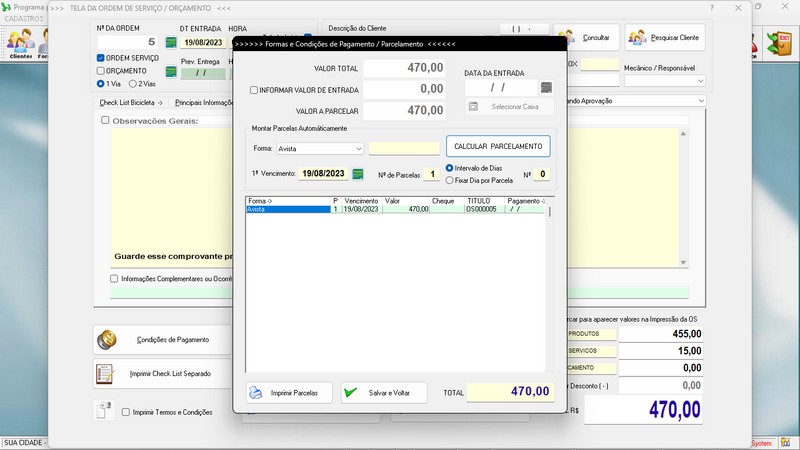Select Fixar Dia por Parcela option
Viewport: 800px width, 450px height.
coord(449,181)
